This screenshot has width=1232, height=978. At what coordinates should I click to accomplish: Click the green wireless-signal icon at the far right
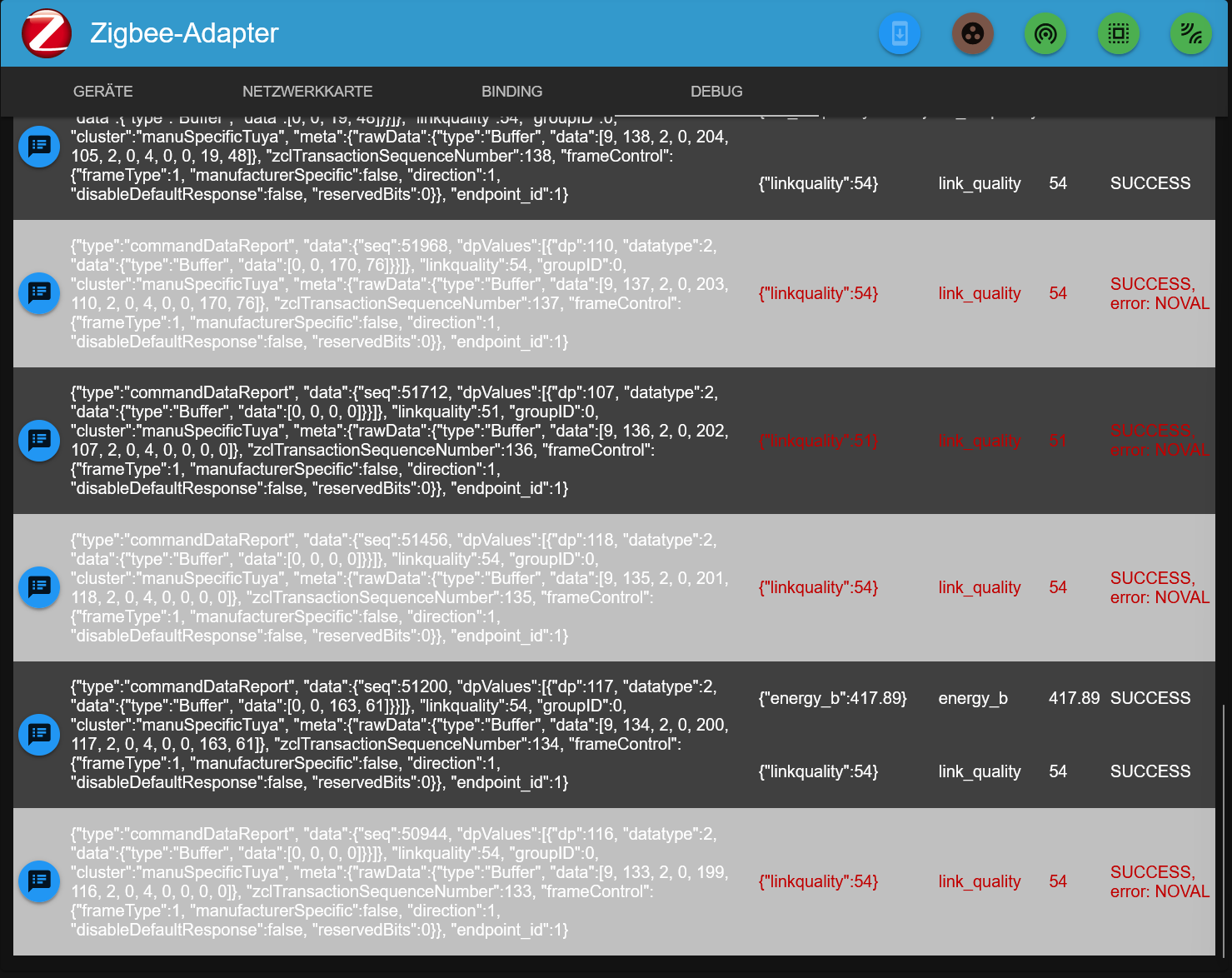click(x=1191, y=34)
